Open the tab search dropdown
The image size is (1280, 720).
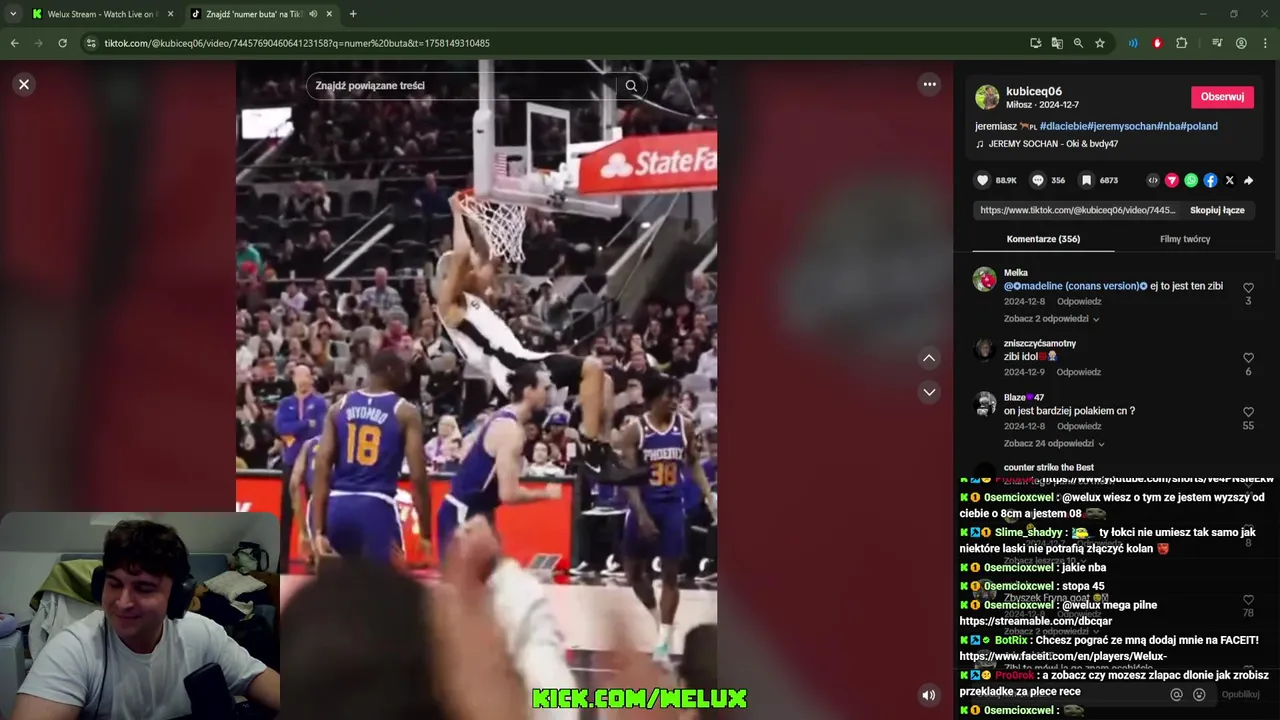tap(13, 14)
